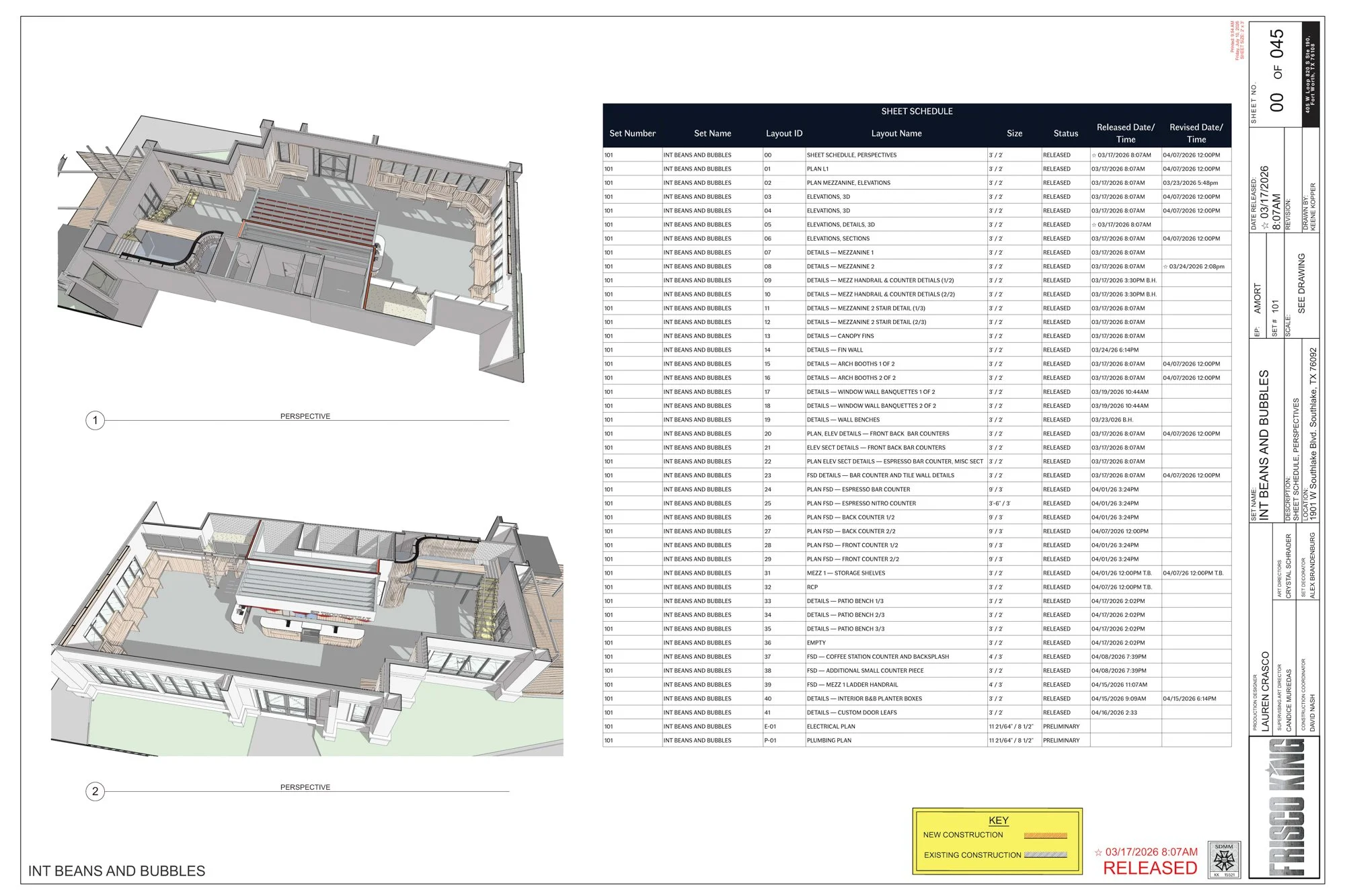Click the DETAILS — CUSTOM DOOR LEAFS row
1345x896 pixels.
pos(917,712)
